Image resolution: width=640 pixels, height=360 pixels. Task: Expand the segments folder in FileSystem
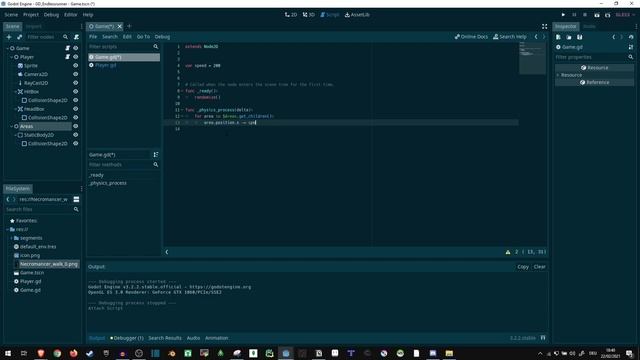tap(11, 238)
